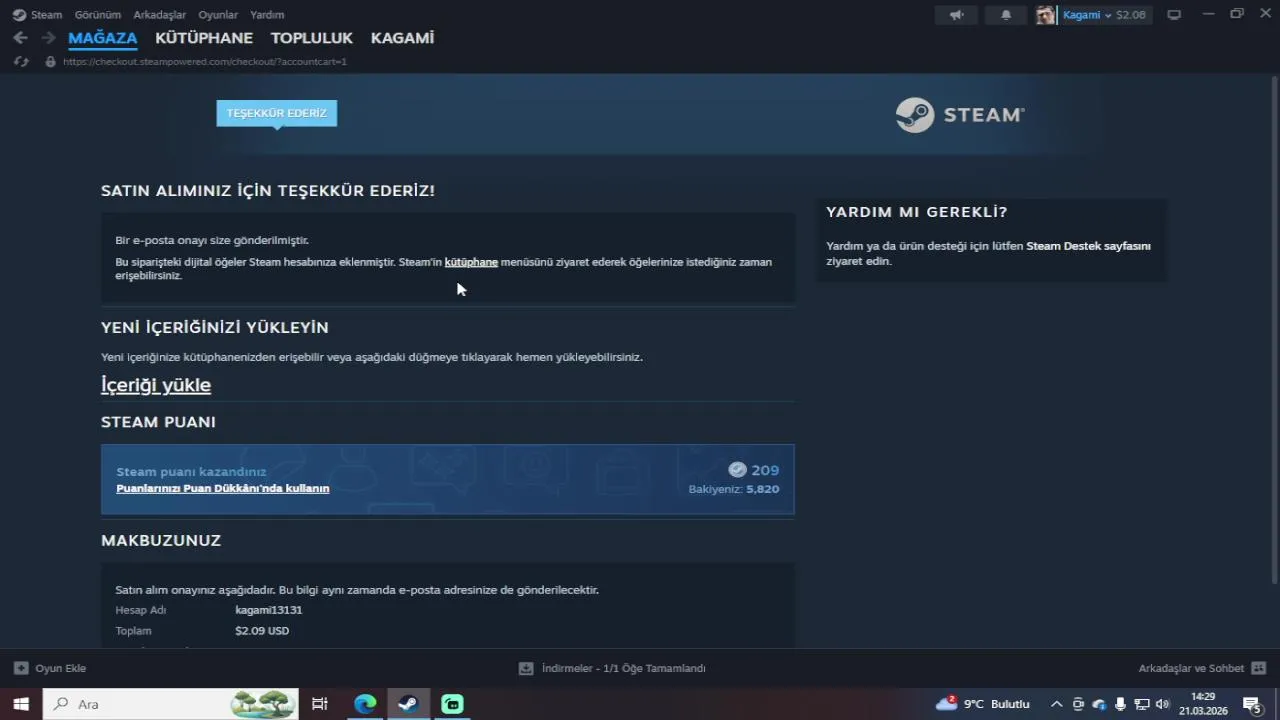This screenshot has height=720, width=1280.
Task: Click the İçeriği yükle link
Action: click(x=156, y=385)
